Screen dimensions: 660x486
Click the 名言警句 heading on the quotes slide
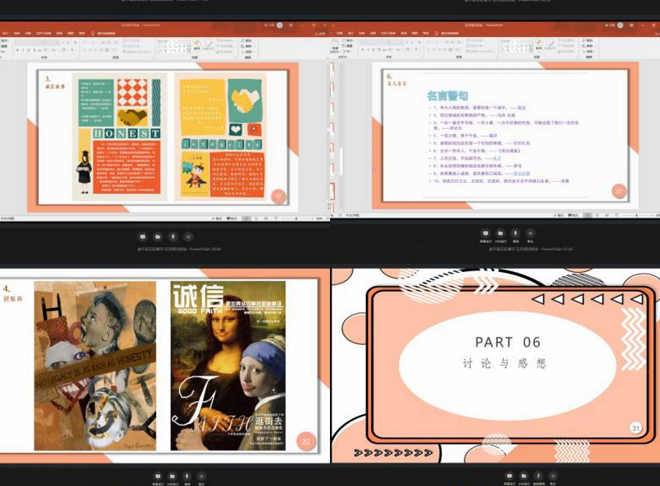pos(449,95)
